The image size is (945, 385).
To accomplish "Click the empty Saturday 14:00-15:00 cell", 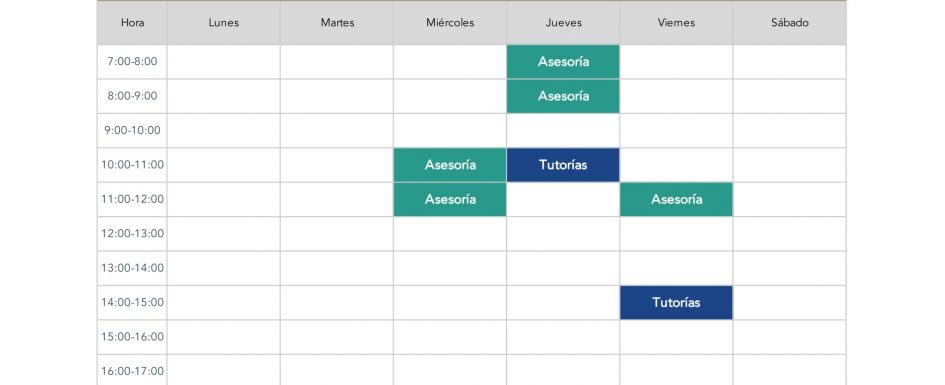I will click(790, 302).
